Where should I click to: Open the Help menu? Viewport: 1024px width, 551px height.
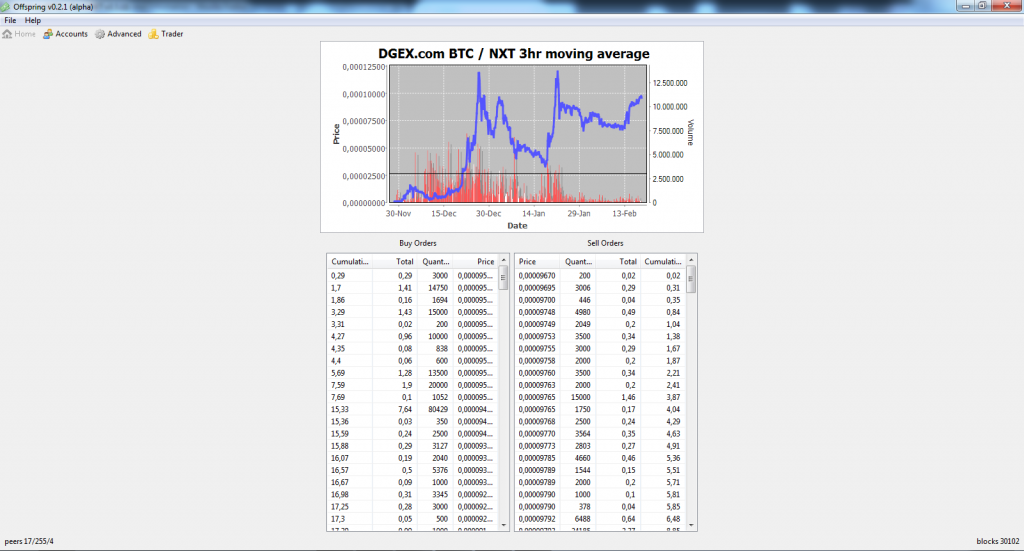click(33, 20)
